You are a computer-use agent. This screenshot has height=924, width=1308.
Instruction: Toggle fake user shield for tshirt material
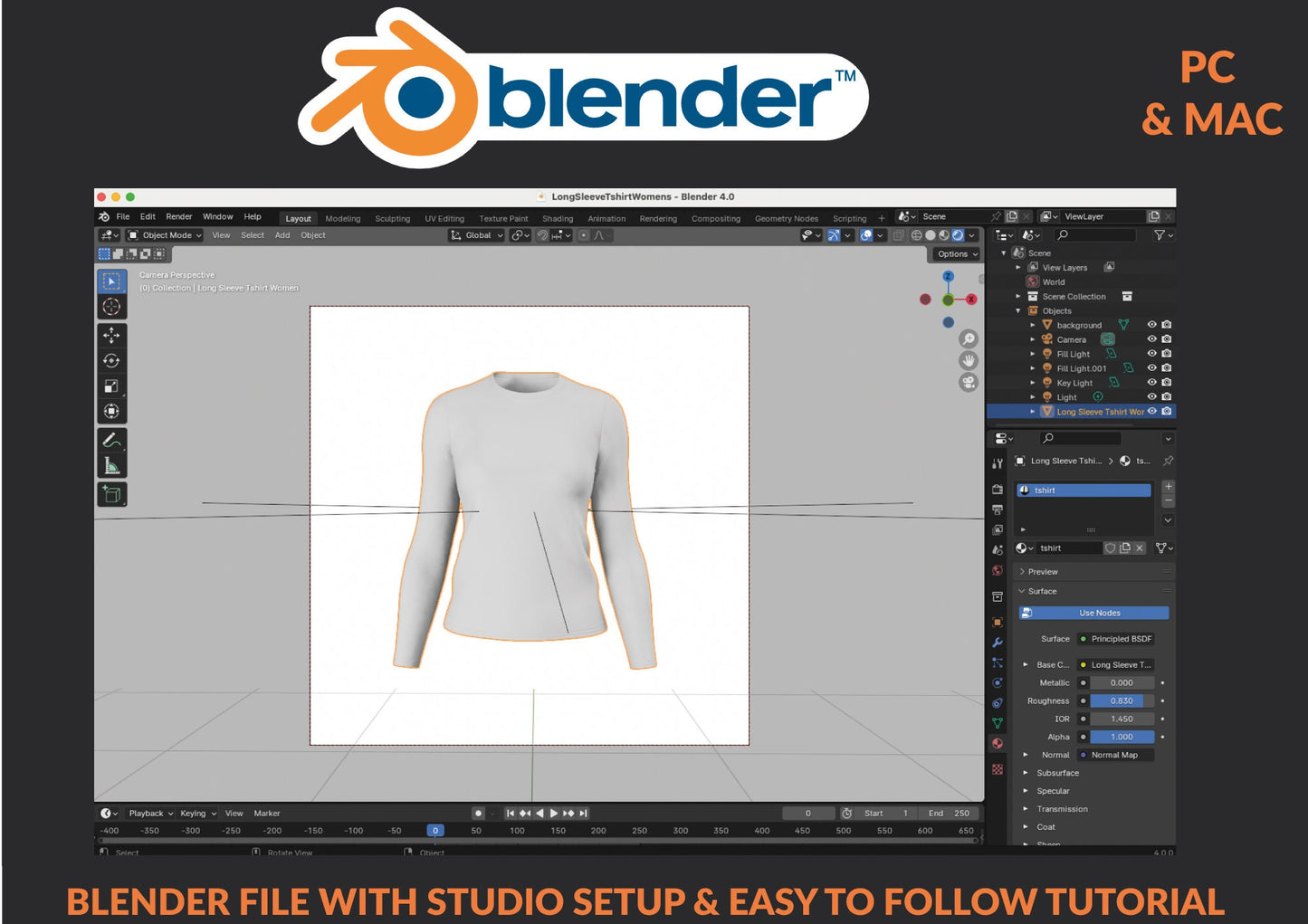[x=1111, y=548]
